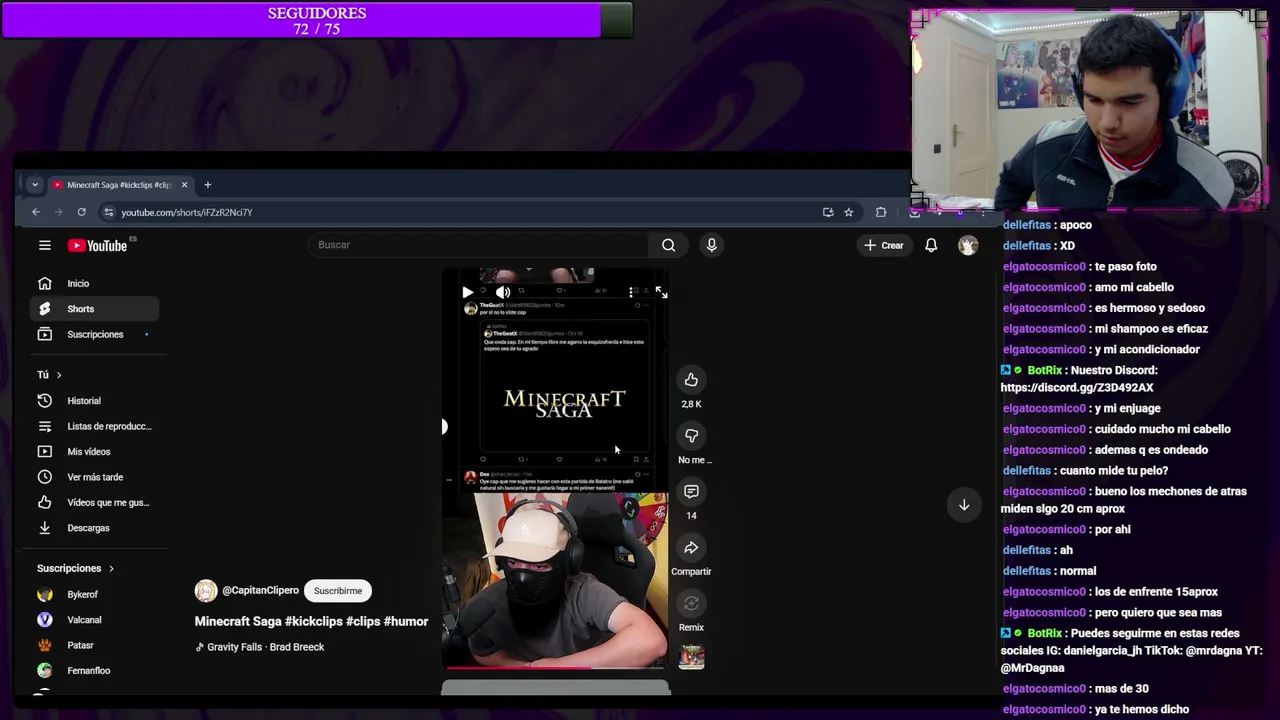Select Shorts in the sidebar
The width and height of the screenshot is (1280, 720).
coord(95,309)
